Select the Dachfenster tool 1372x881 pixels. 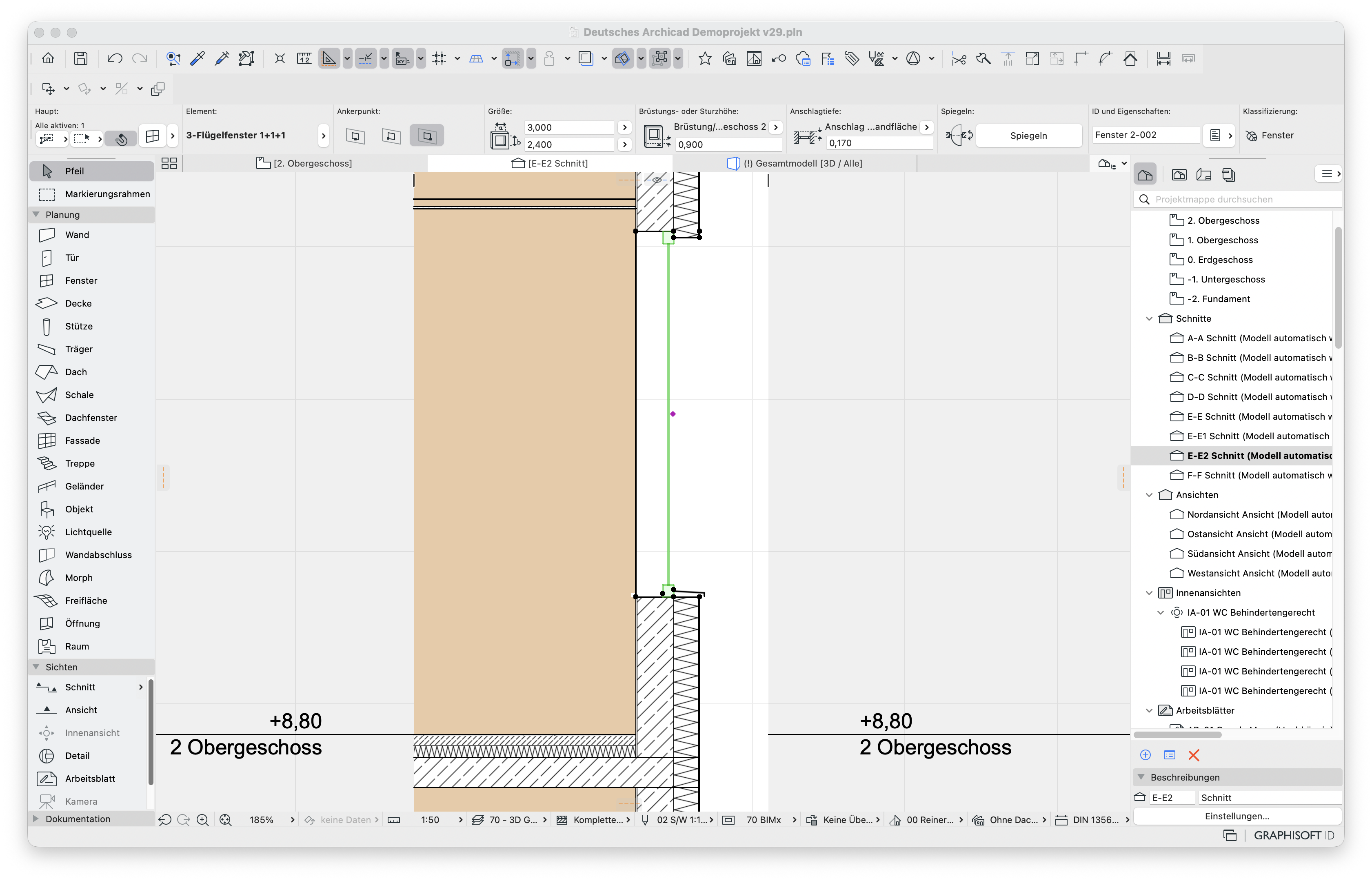91,418
